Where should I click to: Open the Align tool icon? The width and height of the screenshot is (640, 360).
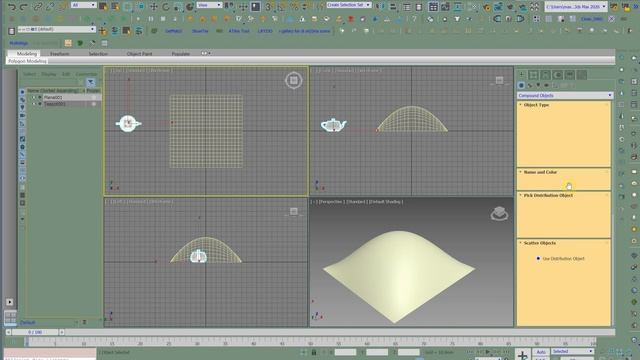(393, 7)
